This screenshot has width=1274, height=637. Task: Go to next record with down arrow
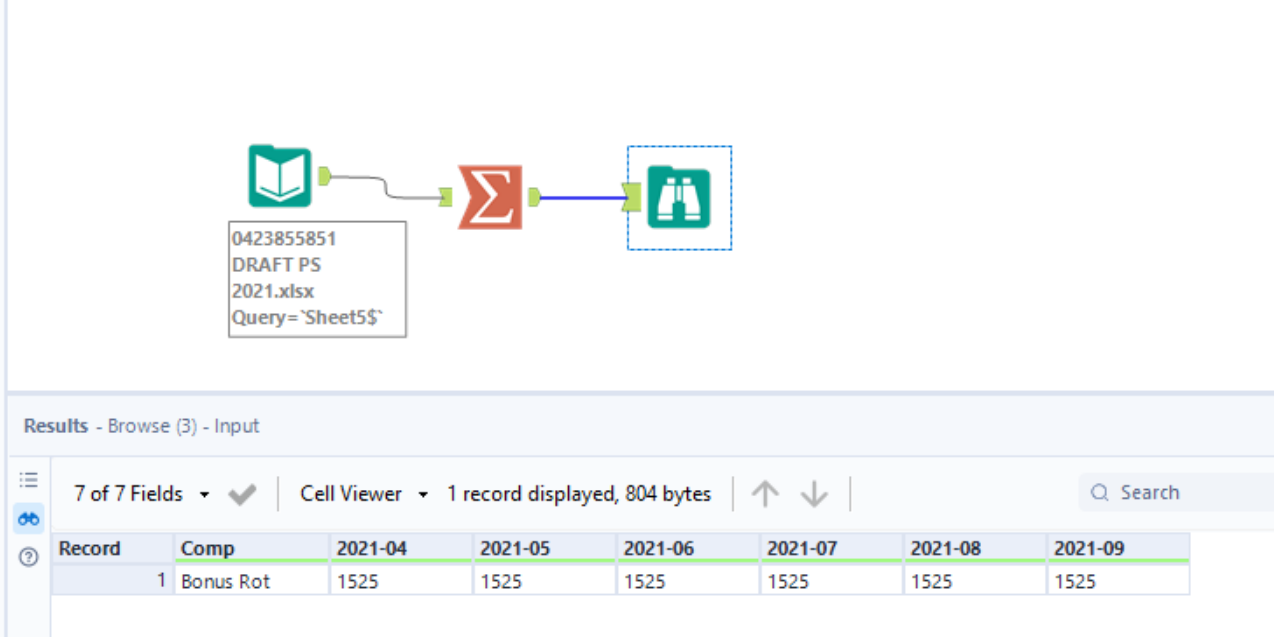tap(815, 493)
